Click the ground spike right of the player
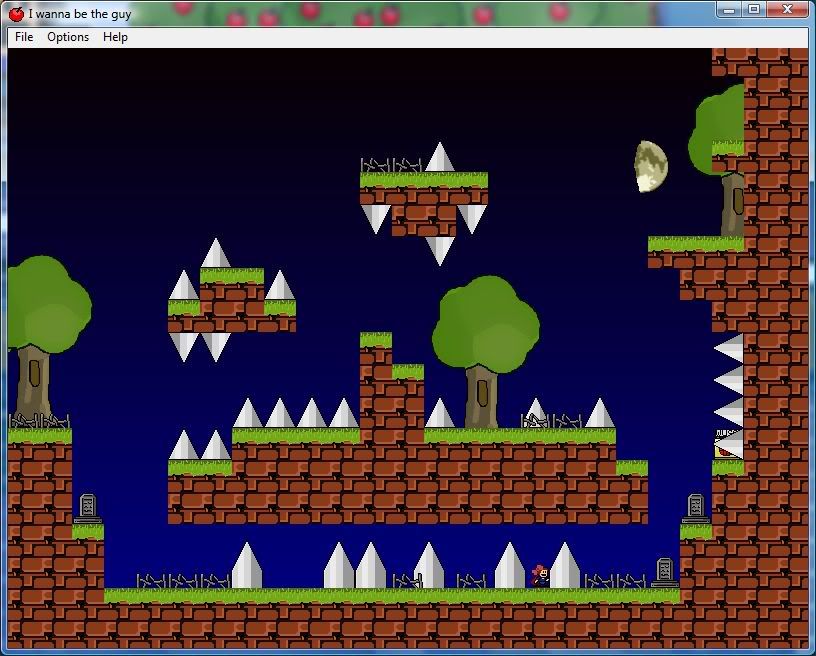 point(565,565)
